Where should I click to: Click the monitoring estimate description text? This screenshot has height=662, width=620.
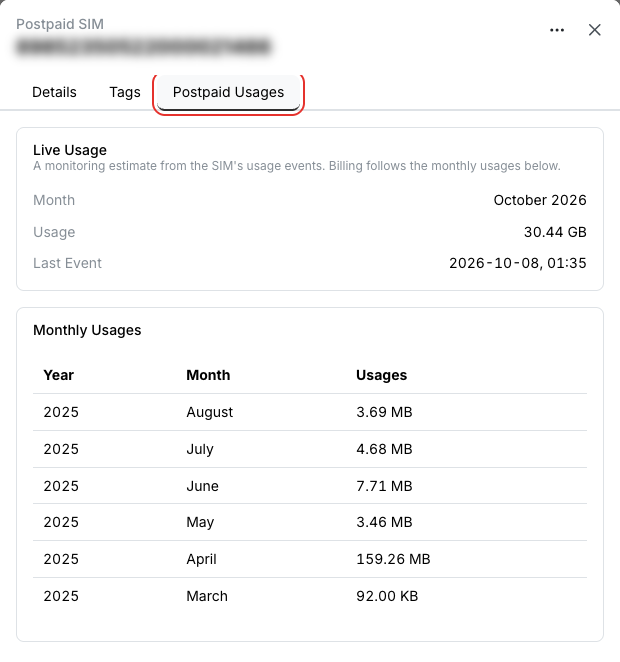[x=297, y=166]
